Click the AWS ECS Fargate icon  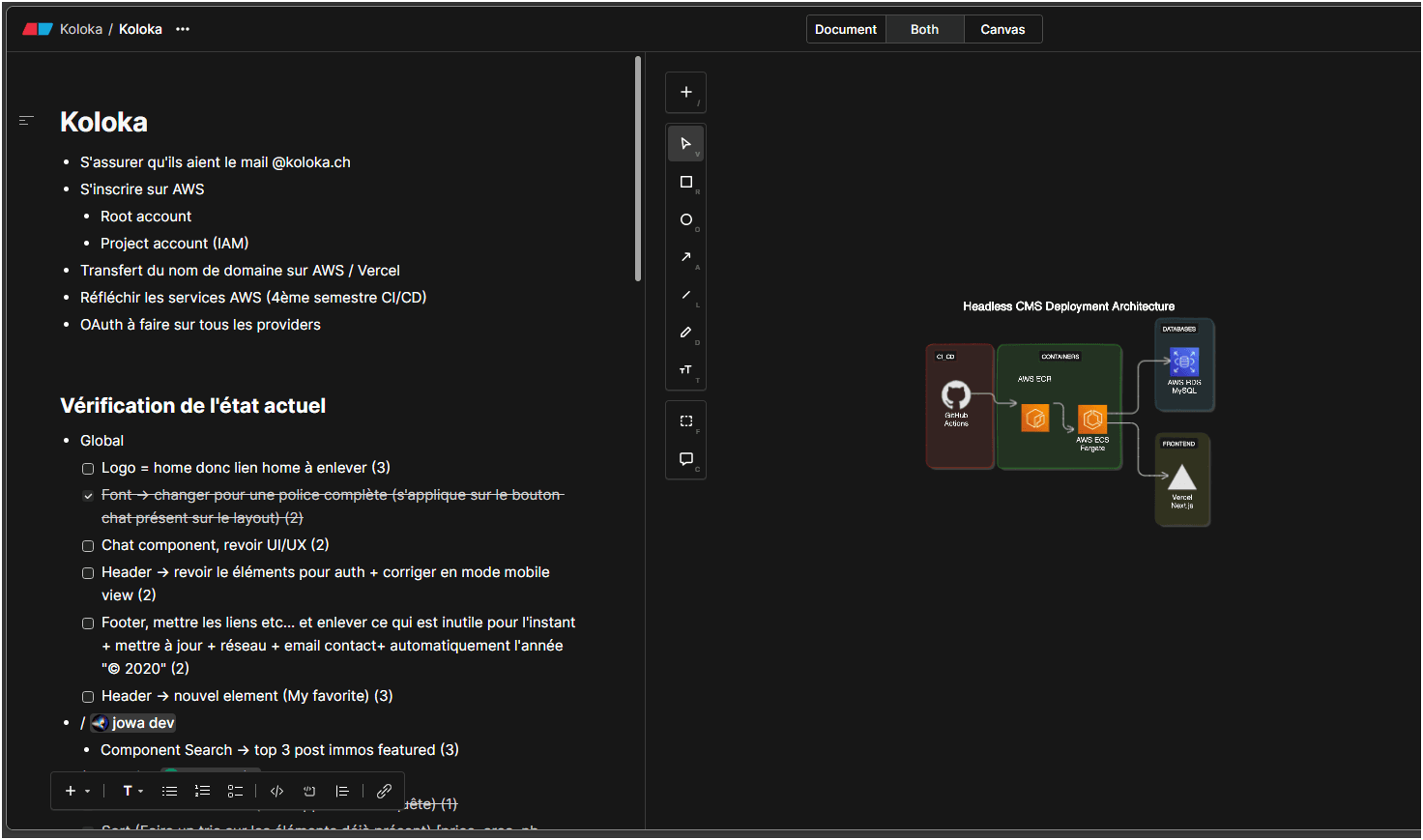(x=1092, y=419)
